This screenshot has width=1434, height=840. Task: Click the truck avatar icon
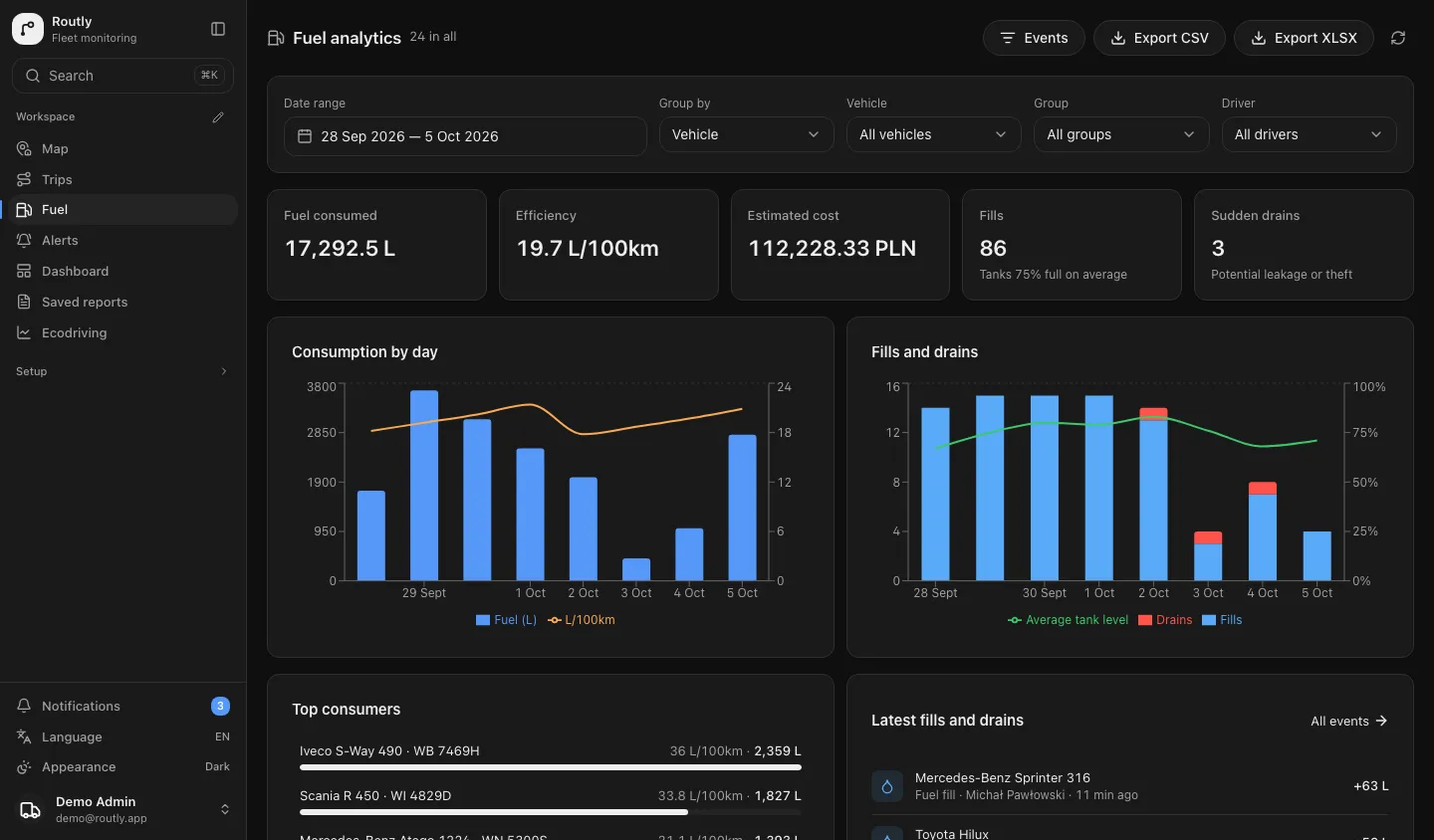coord(31,809)
